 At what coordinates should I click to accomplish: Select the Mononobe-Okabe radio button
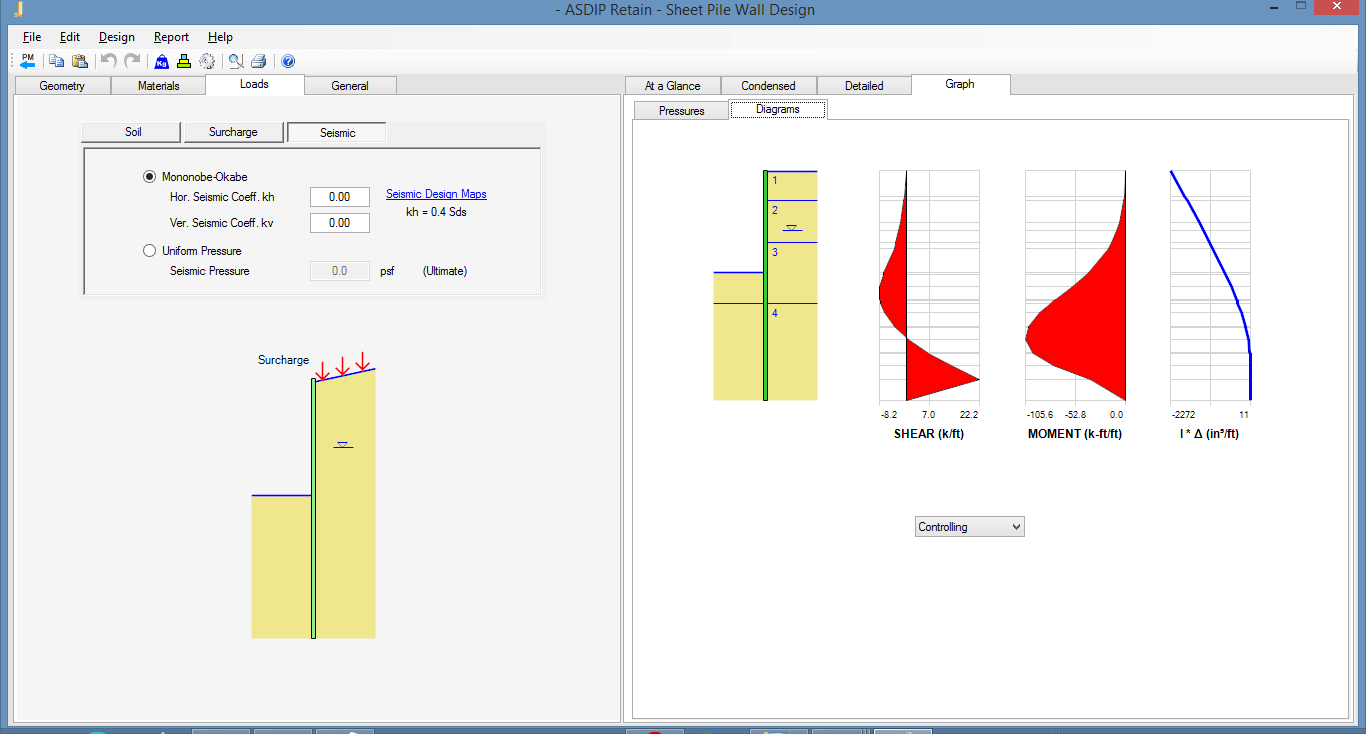pyautogui.click(x=150, y=177)
